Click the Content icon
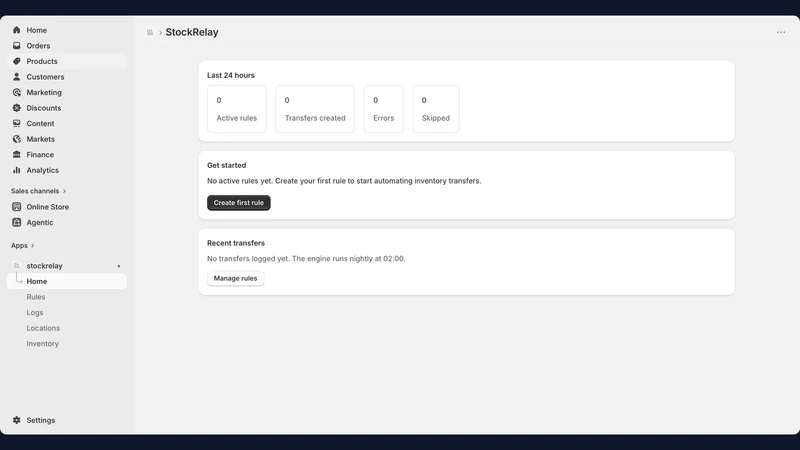 point(16,123)
